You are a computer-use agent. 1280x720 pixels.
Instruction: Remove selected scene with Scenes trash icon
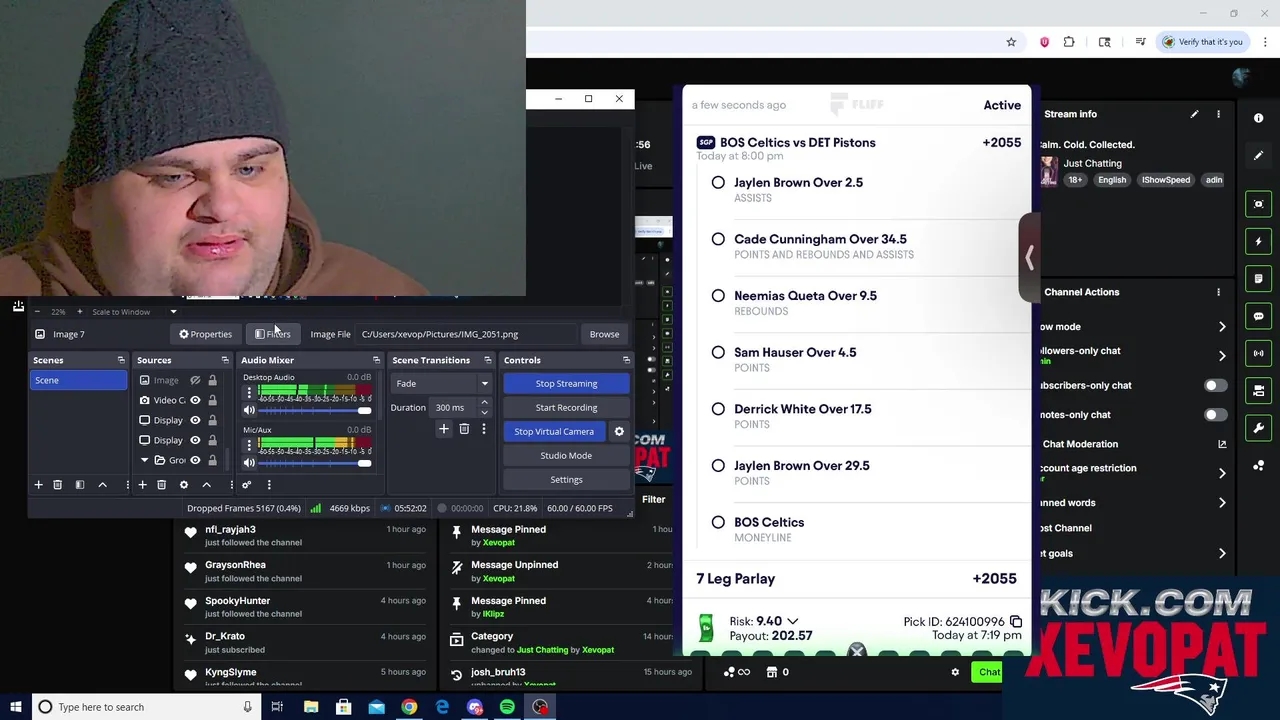coord(57,485)
